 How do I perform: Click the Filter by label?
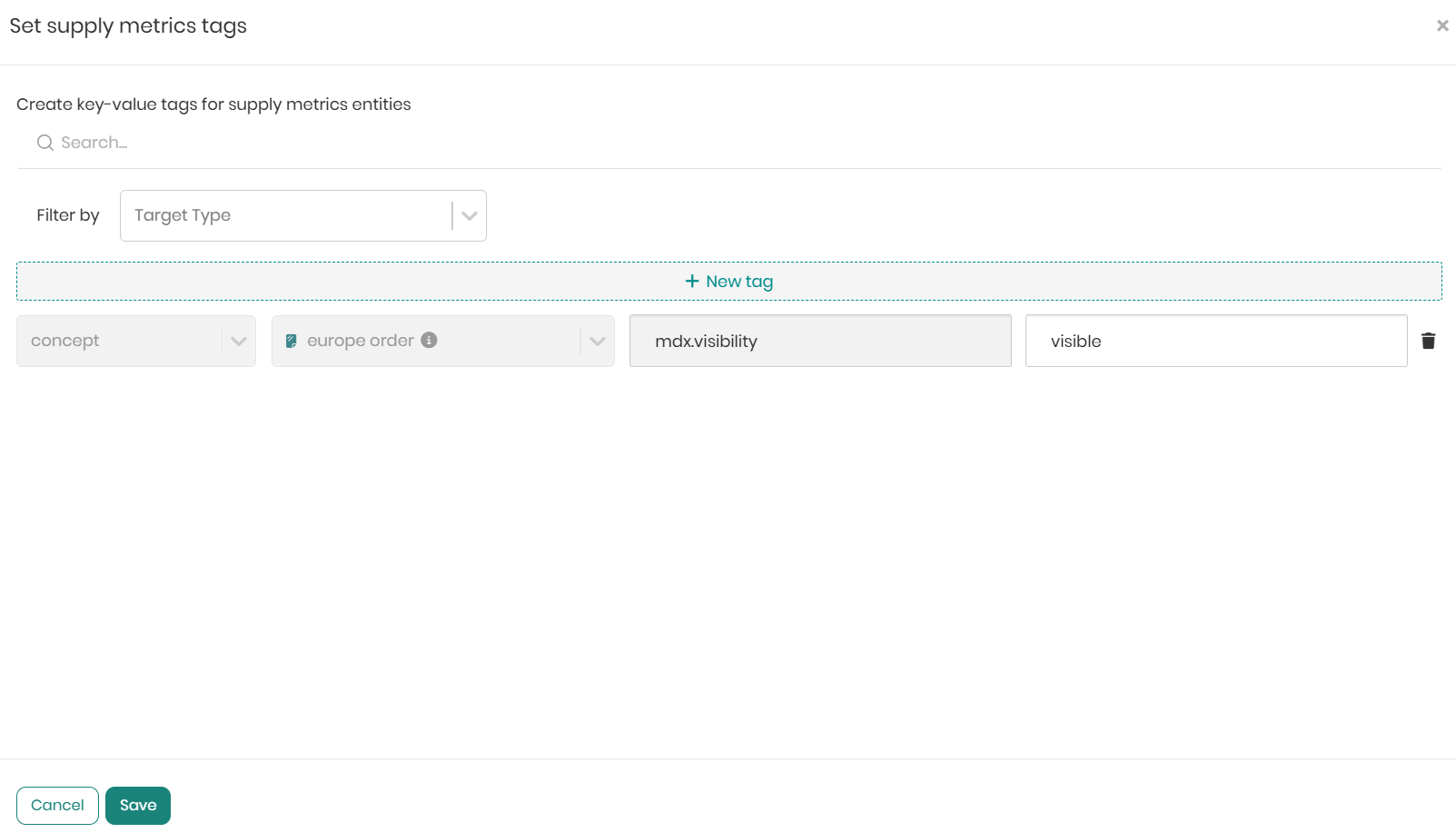(x=68, y=215)
